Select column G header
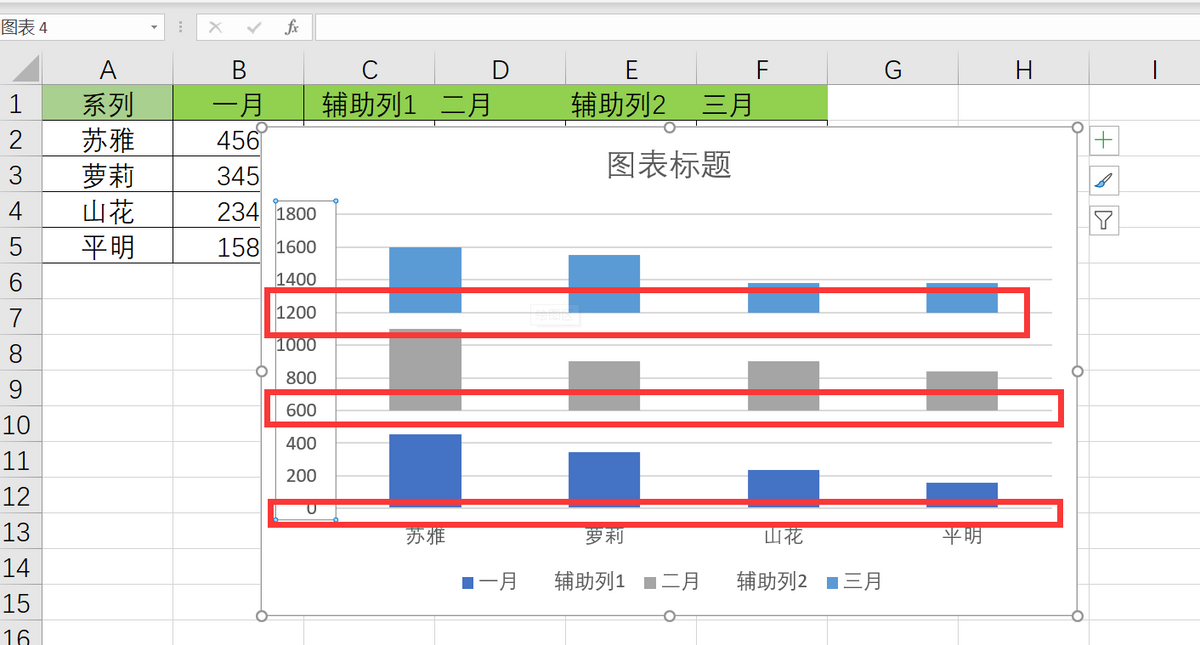Screen dimensions: 1200x645 (893, 69)
